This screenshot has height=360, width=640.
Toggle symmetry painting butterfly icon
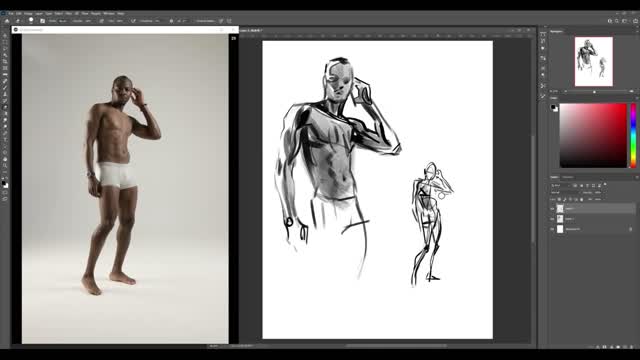click(x=229, y=21)
